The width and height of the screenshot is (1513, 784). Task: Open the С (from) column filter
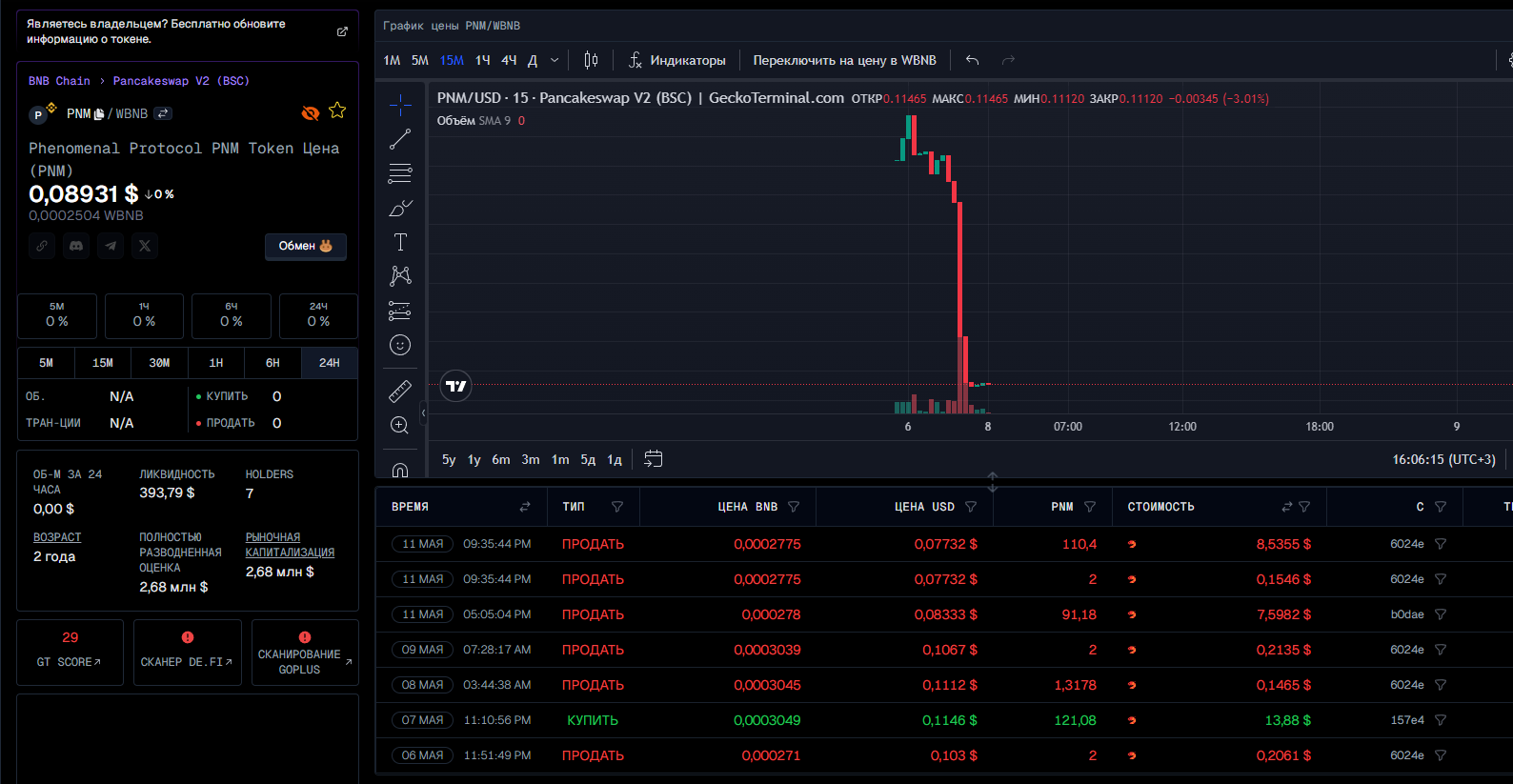click(1441, 507)
